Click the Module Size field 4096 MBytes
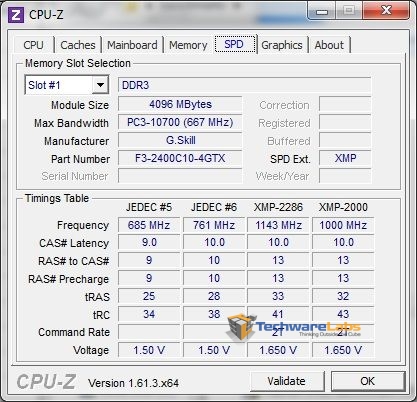 (180, 104)
